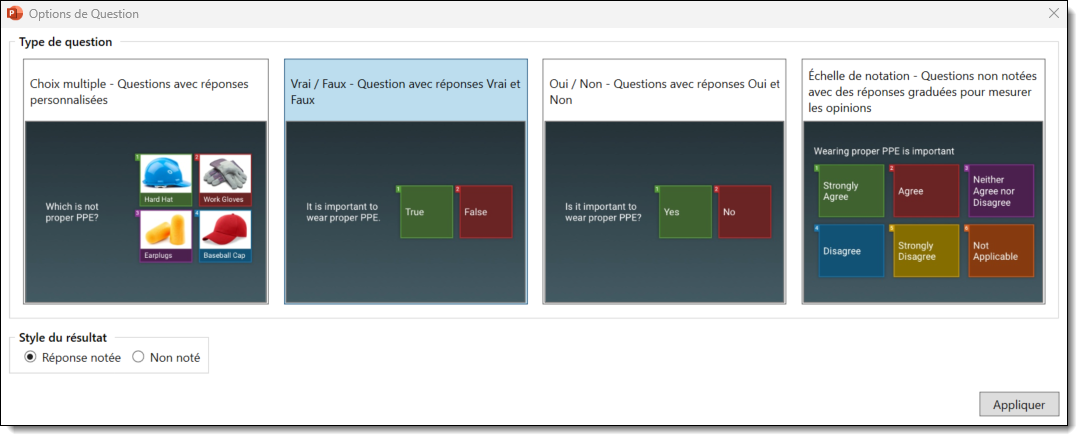Click the green True answer box
1083x441 pixels.
426,212
